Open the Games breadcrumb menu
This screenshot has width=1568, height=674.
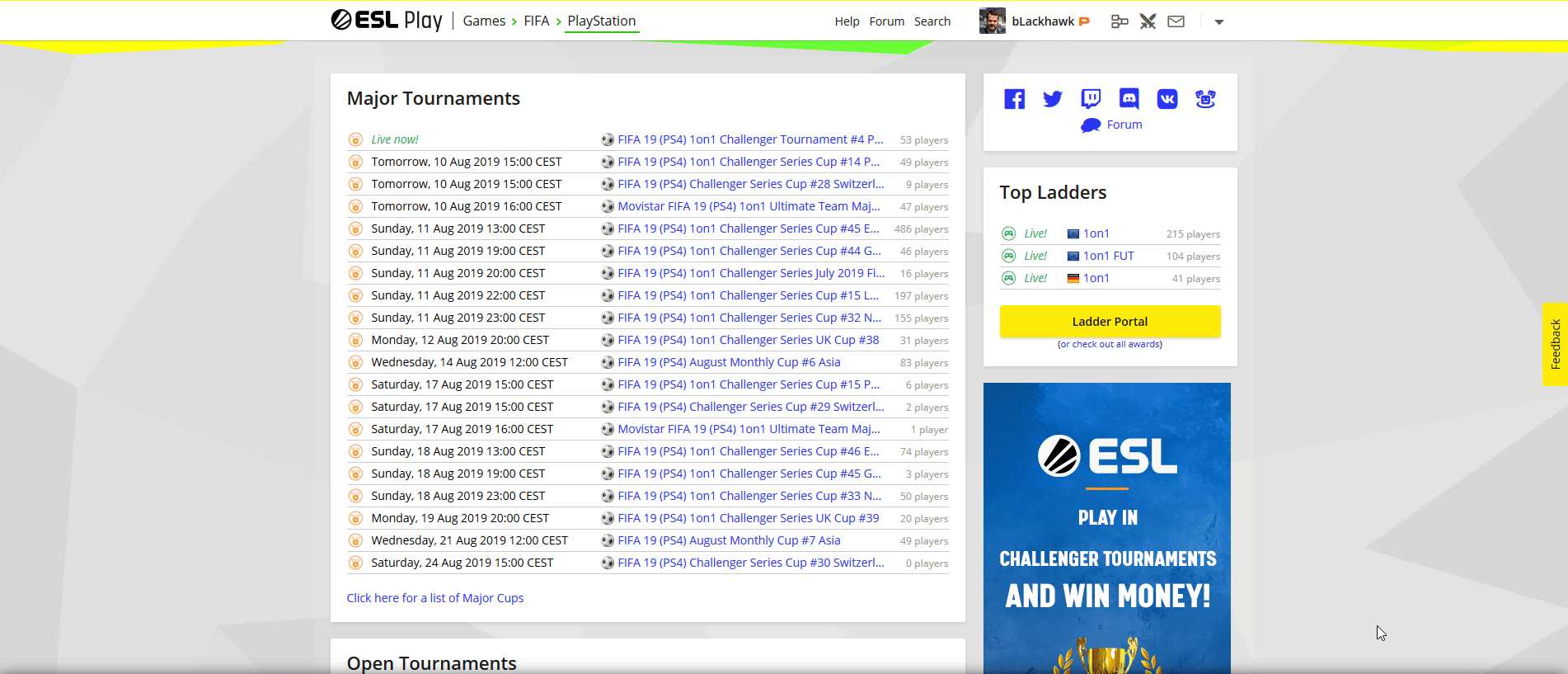point(484,21)
